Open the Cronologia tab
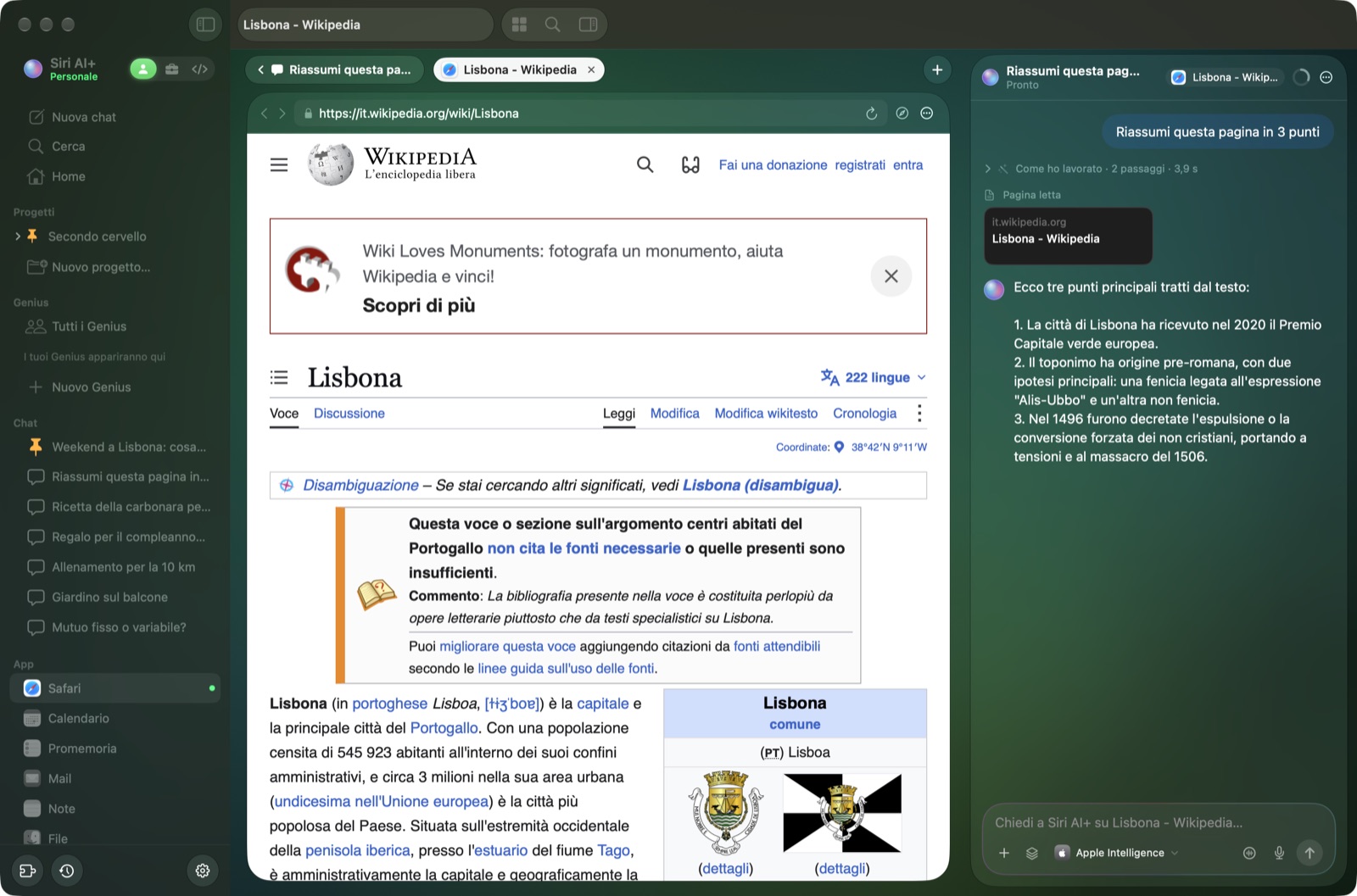This screenshot has width=1357, height=896. coord(864,414)
